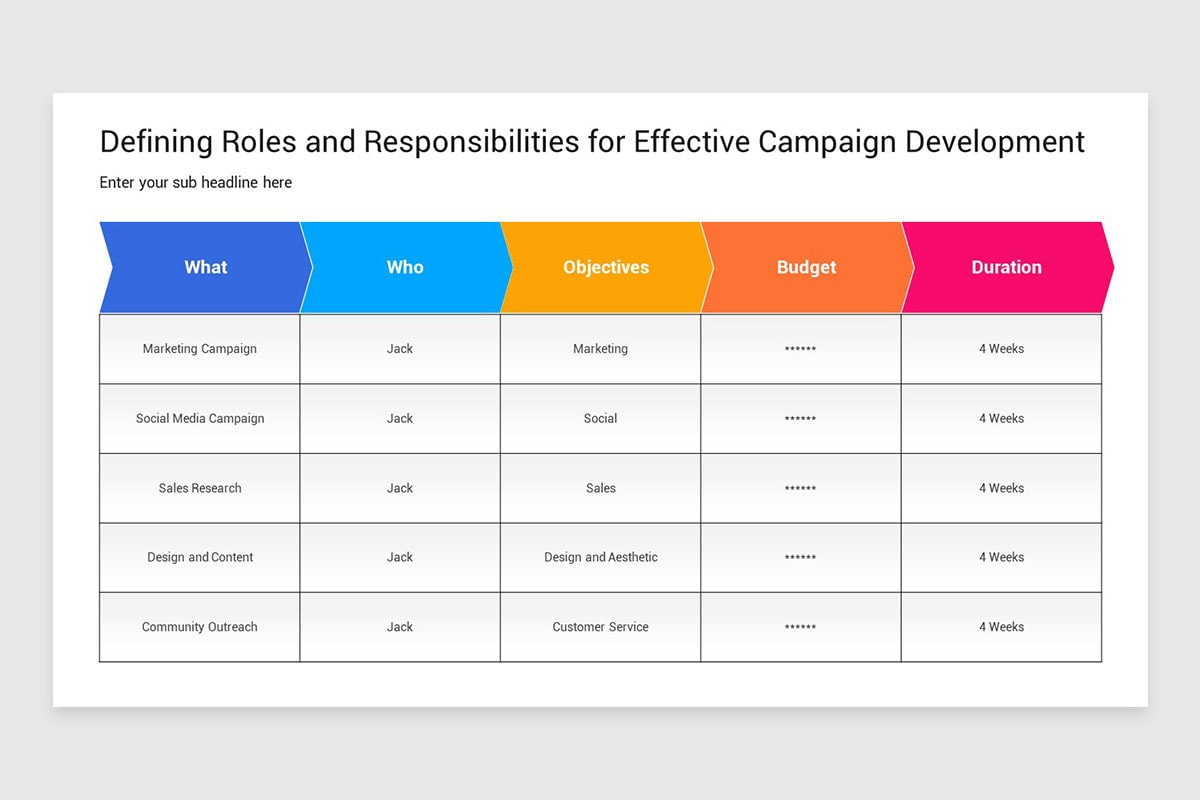Screen dimensions: 1200x800
Task: Click 'Jack' in the Community Outreach row
Action: (x=400, y=627)
